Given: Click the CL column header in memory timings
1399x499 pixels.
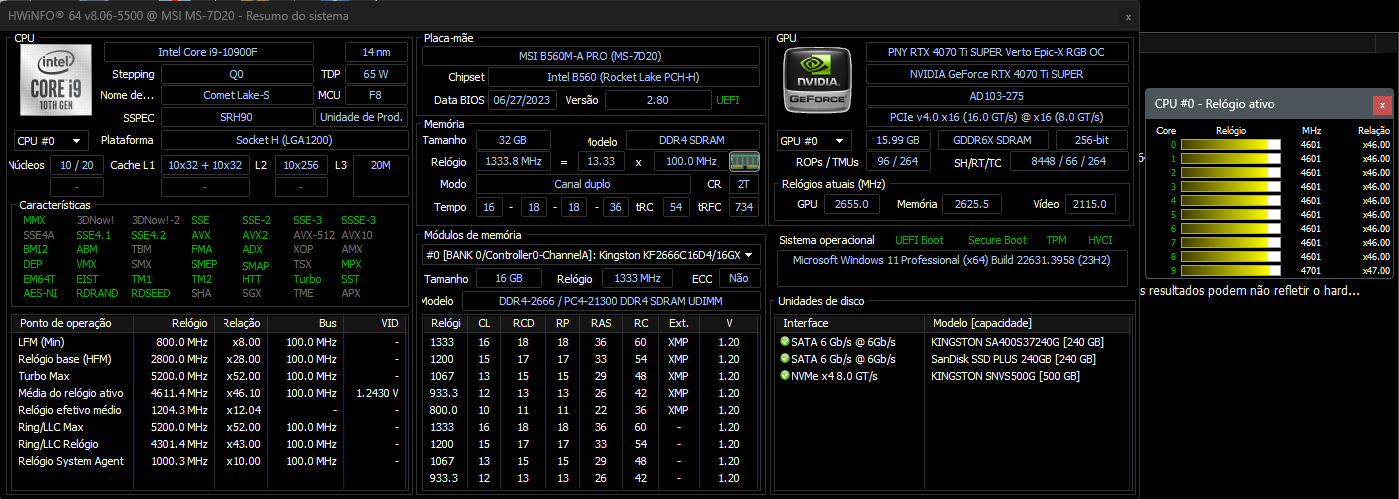Looking at the screenshot, I should (484, 324).
